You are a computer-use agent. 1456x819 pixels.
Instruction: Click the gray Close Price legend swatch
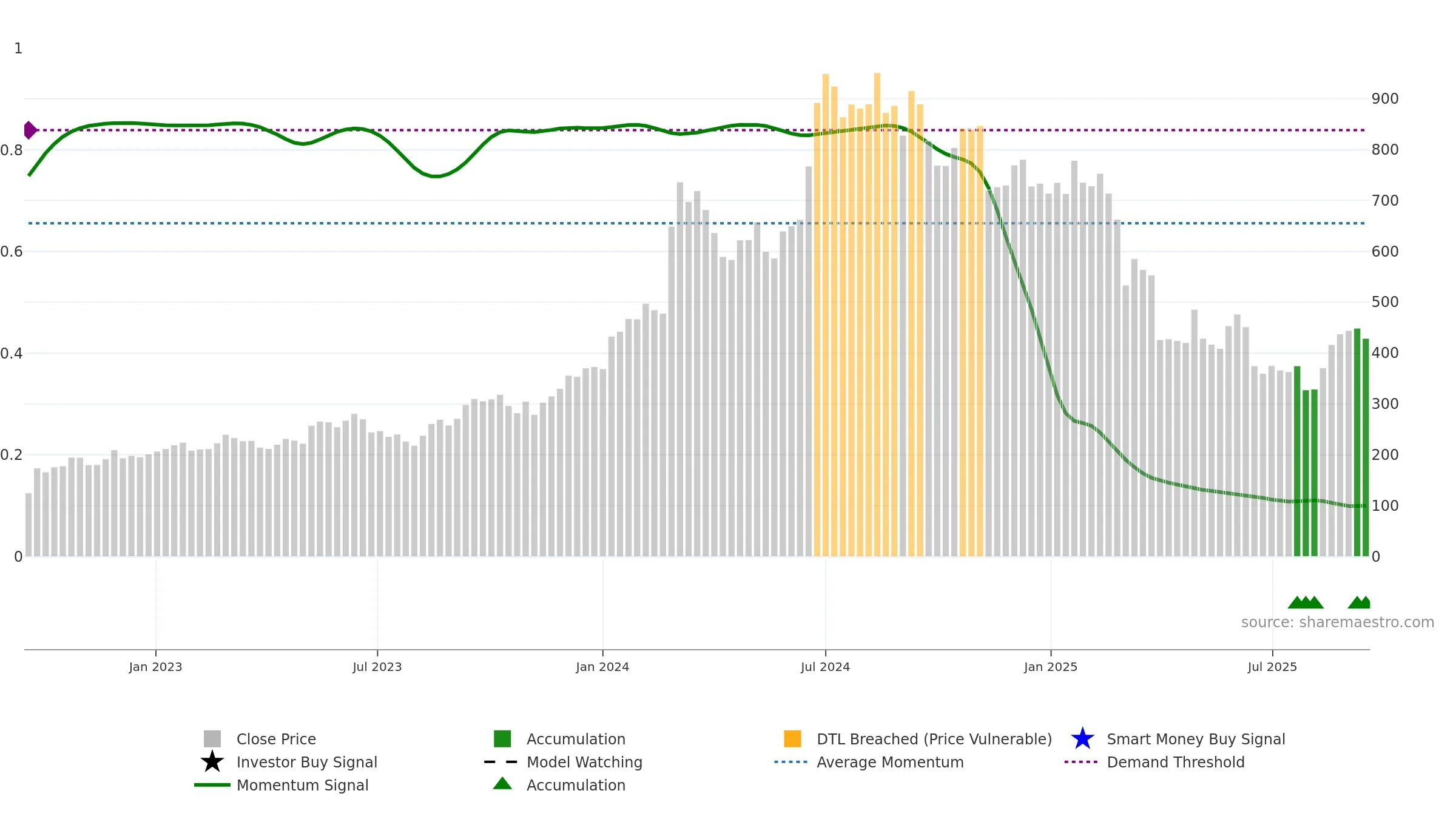pos(212,739)
